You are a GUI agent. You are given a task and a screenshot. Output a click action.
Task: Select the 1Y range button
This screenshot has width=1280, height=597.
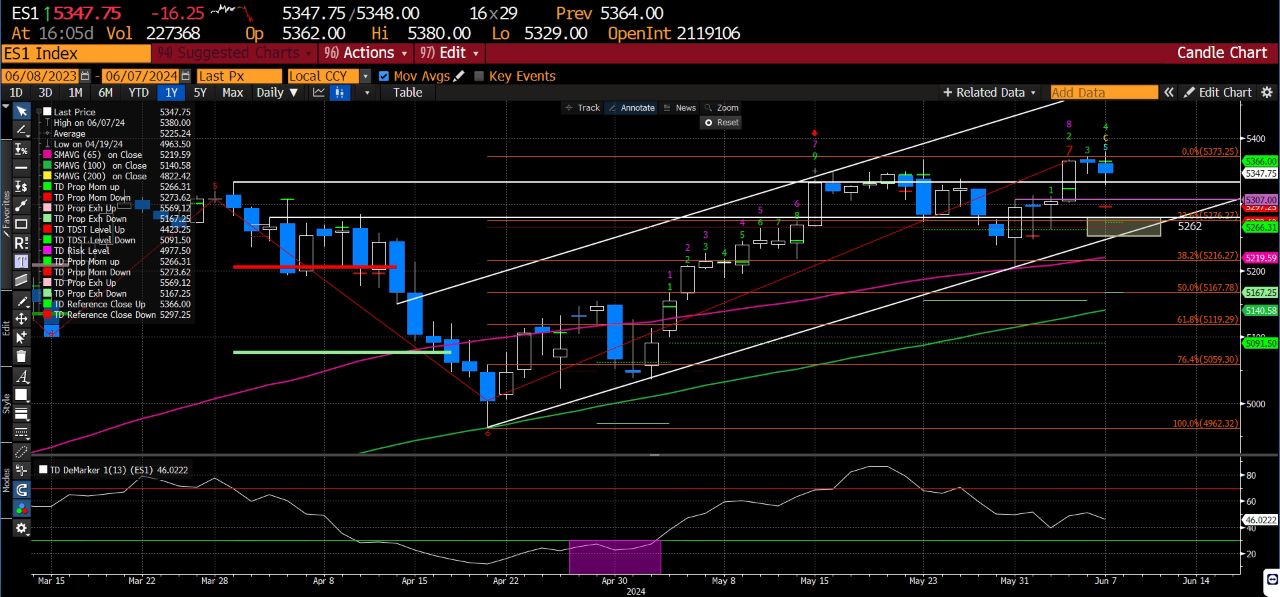tap(171, 92)
